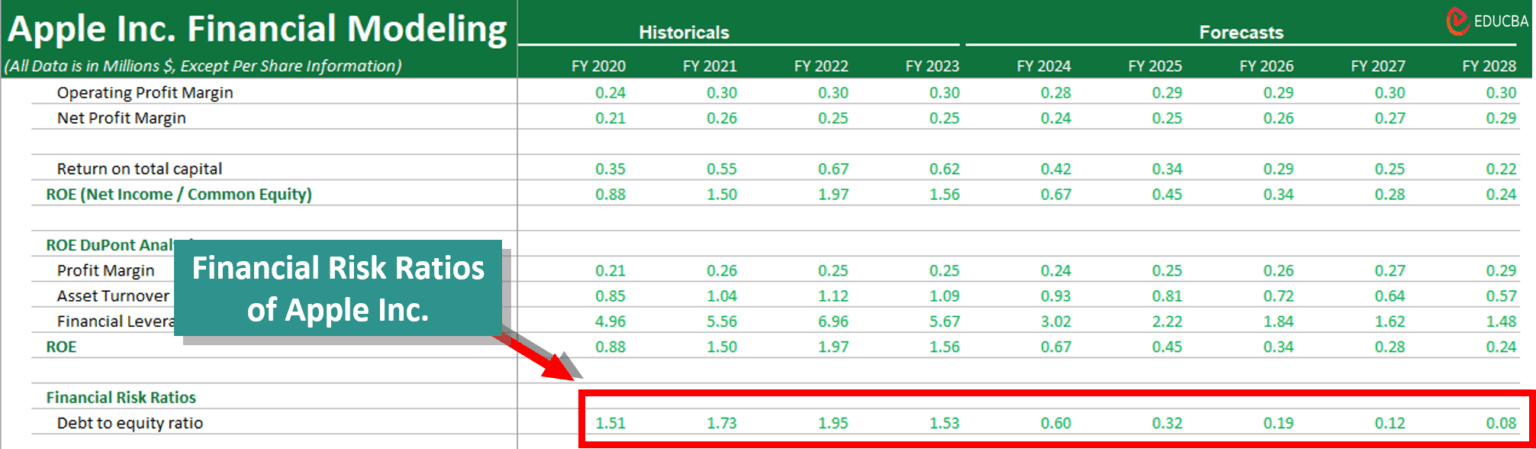Select the Financial Risk Ratios callout box

click(338, 288)
